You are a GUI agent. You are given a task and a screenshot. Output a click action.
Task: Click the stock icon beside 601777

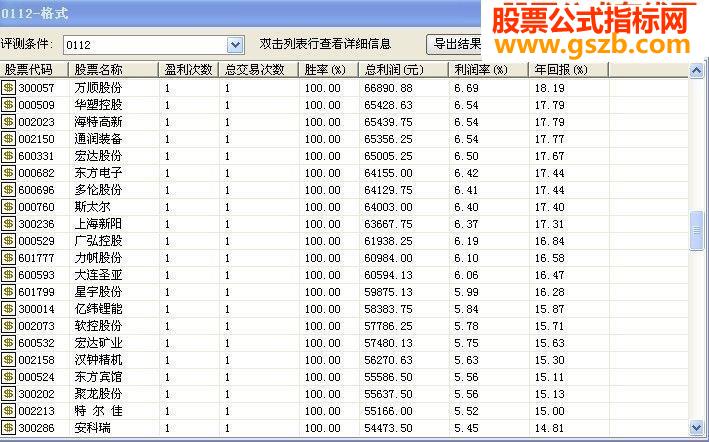coord(8,258)
